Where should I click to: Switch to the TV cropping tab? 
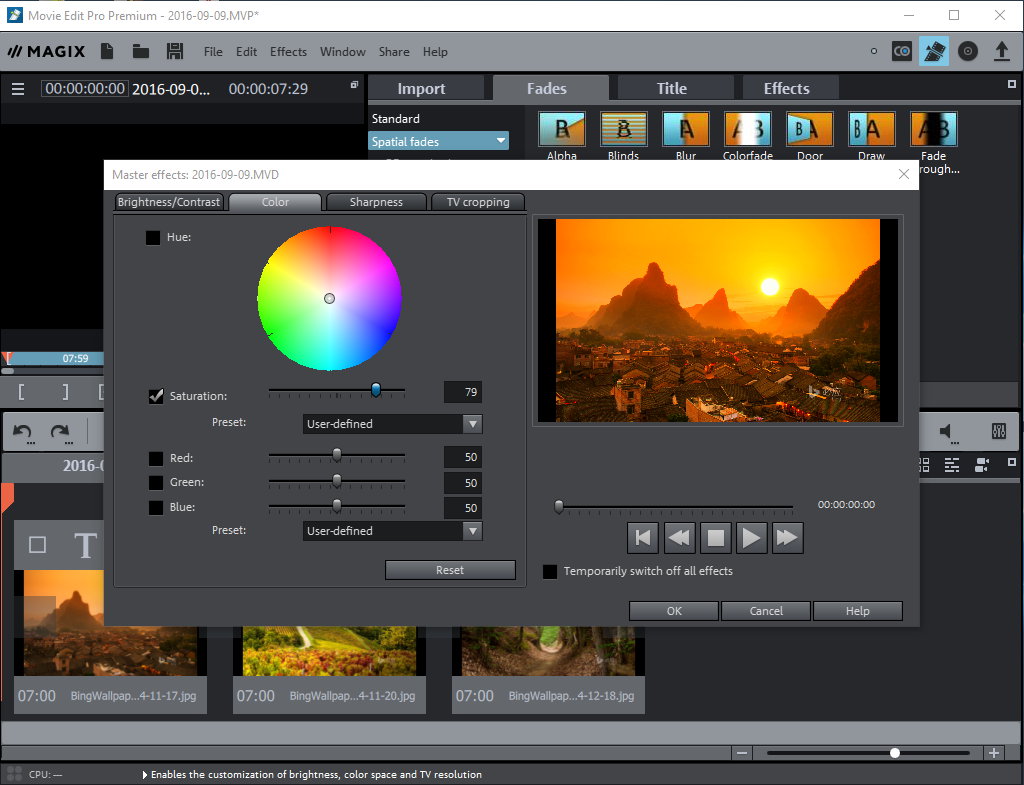[x=478, y=202]
